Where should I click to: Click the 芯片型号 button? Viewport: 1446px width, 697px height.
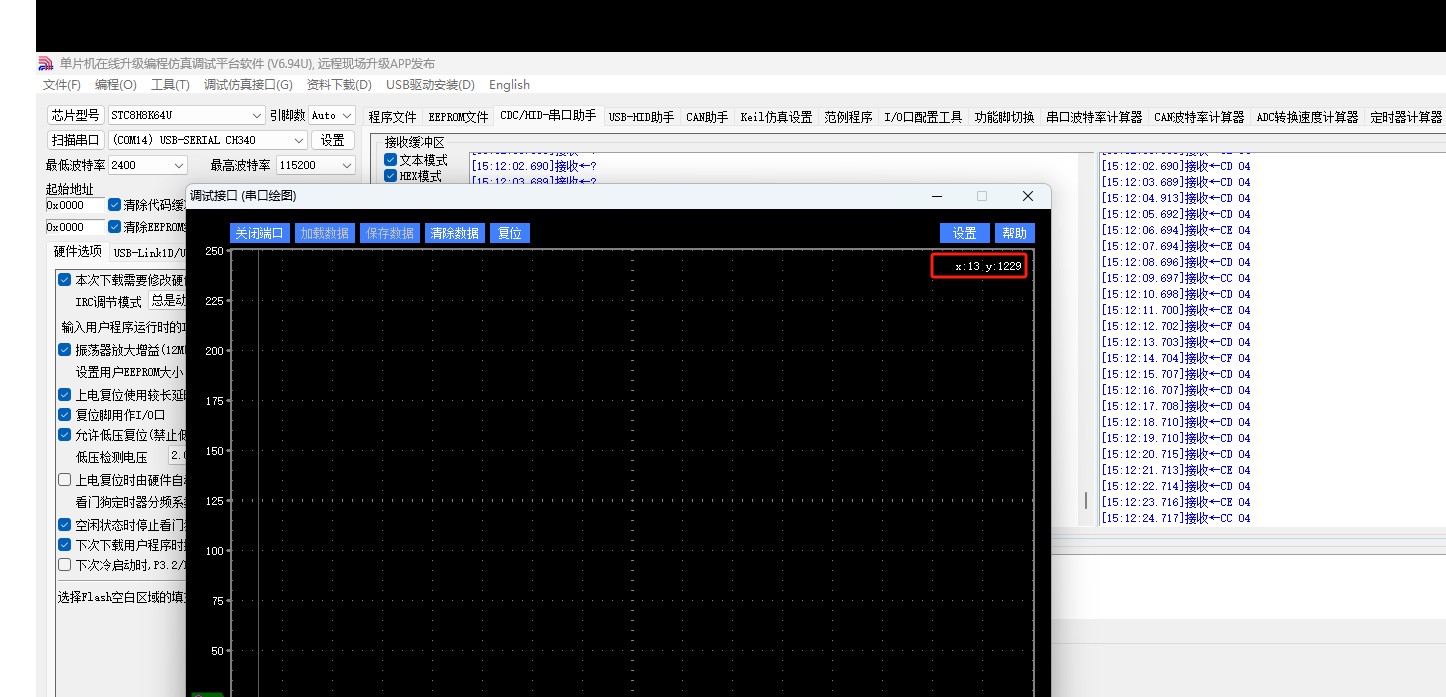point(76,115)
